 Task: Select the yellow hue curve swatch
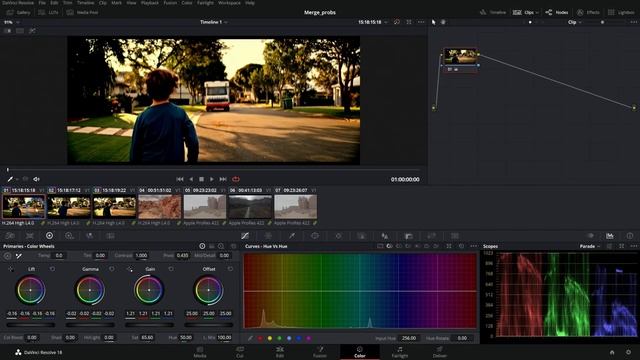(x=270, y=338)
